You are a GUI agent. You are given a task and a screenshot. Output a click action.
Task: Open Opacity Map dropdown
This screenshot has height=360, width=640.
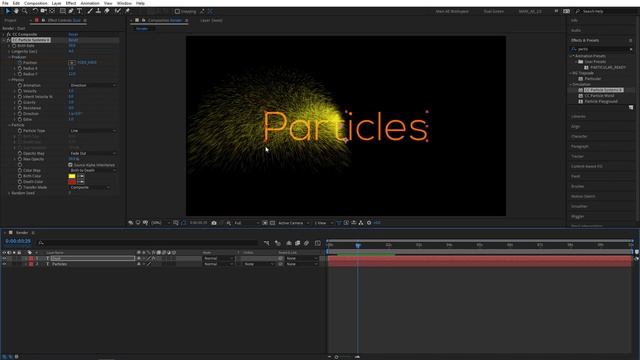tap(93, 153)
